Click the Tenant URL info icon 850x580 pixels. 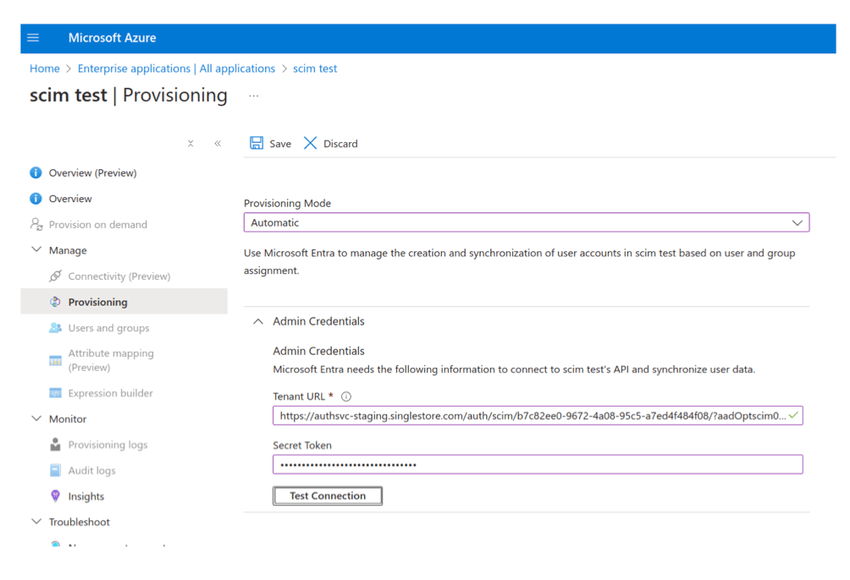[x=346, y=397]
